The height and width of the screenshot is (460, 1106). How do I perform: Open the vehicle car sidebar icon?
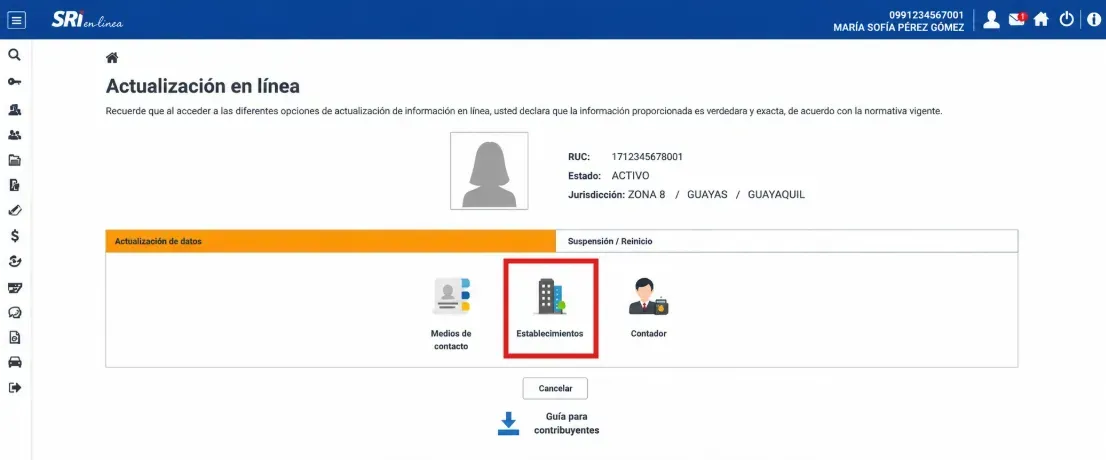click(14, 363)
